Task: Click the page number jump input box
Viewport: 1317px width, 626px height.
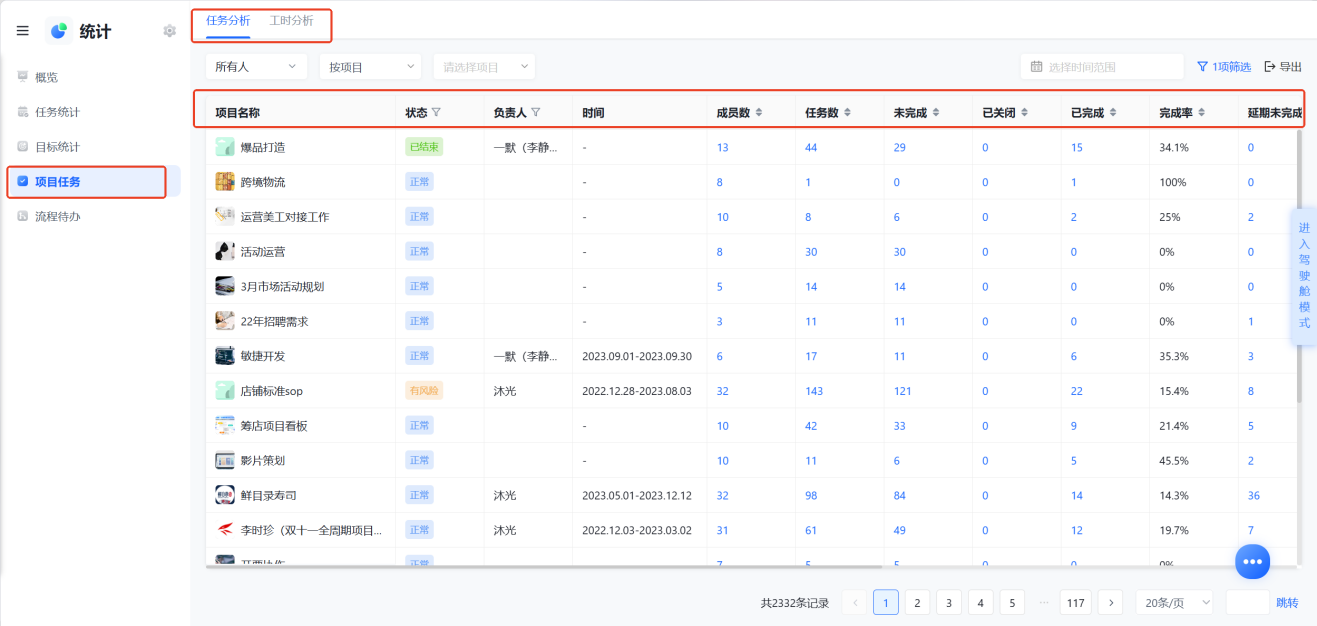Action: [x=1247, y=603]
